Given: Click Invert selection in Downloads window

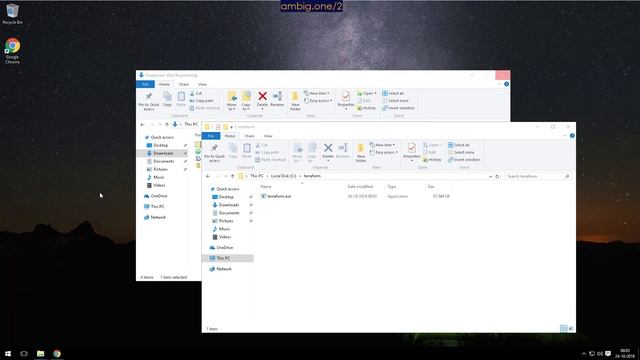Looking at the screenshot, I should [x=398, y=108].
